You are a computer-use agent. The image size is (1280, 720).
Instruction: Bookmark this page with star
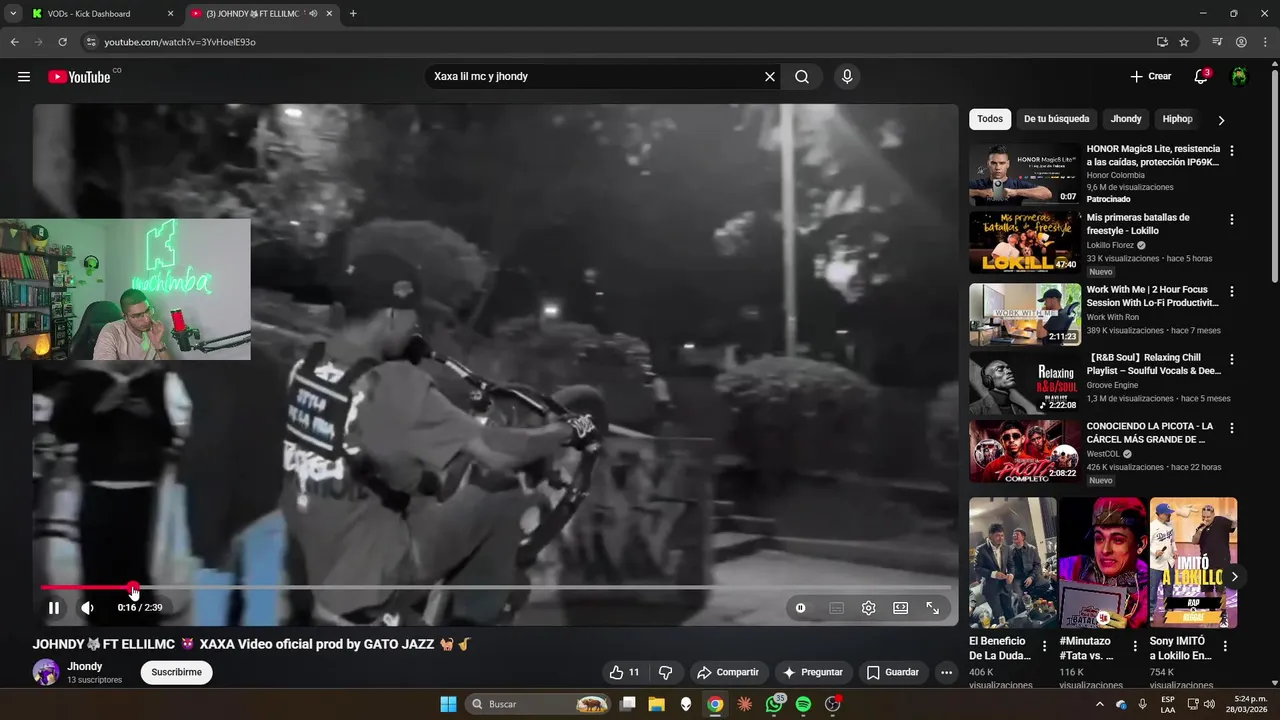1184,42
